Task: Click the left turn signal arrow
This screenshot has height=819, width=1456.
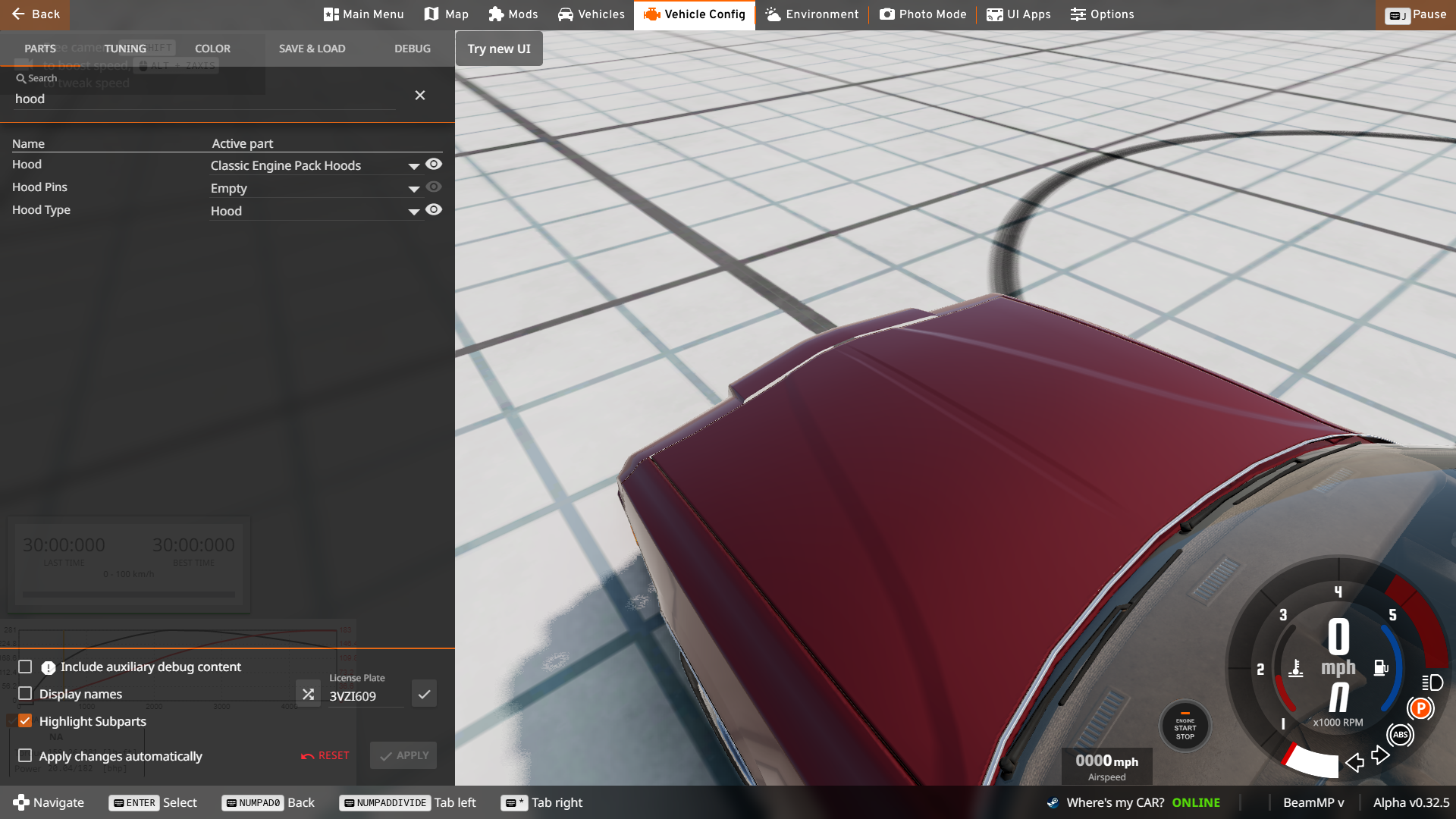Action: click(x=1354, y=762)
